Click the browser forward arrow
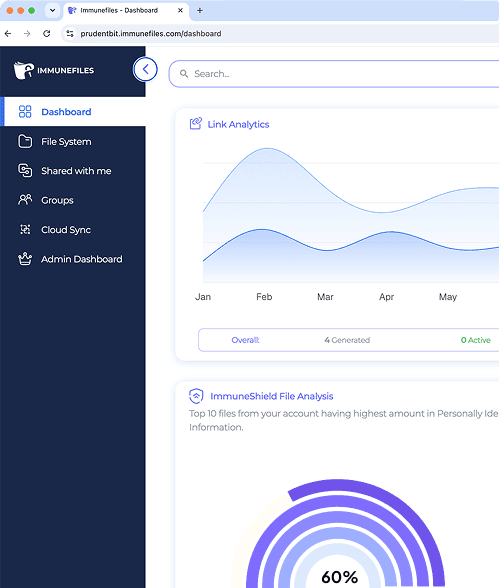The image size is (499, 588). click(x=27, y=33)
